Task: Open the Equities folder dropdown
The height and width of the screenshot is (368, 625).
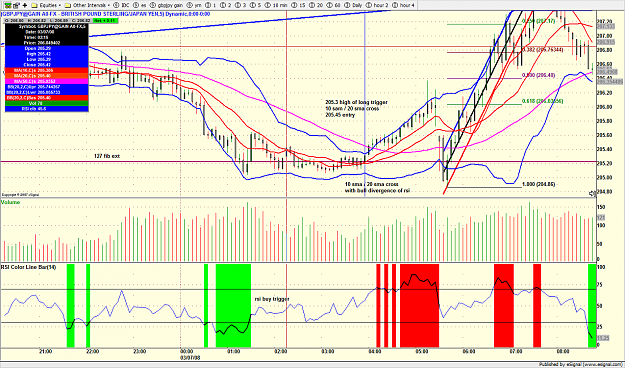Action: coord(46,5)
